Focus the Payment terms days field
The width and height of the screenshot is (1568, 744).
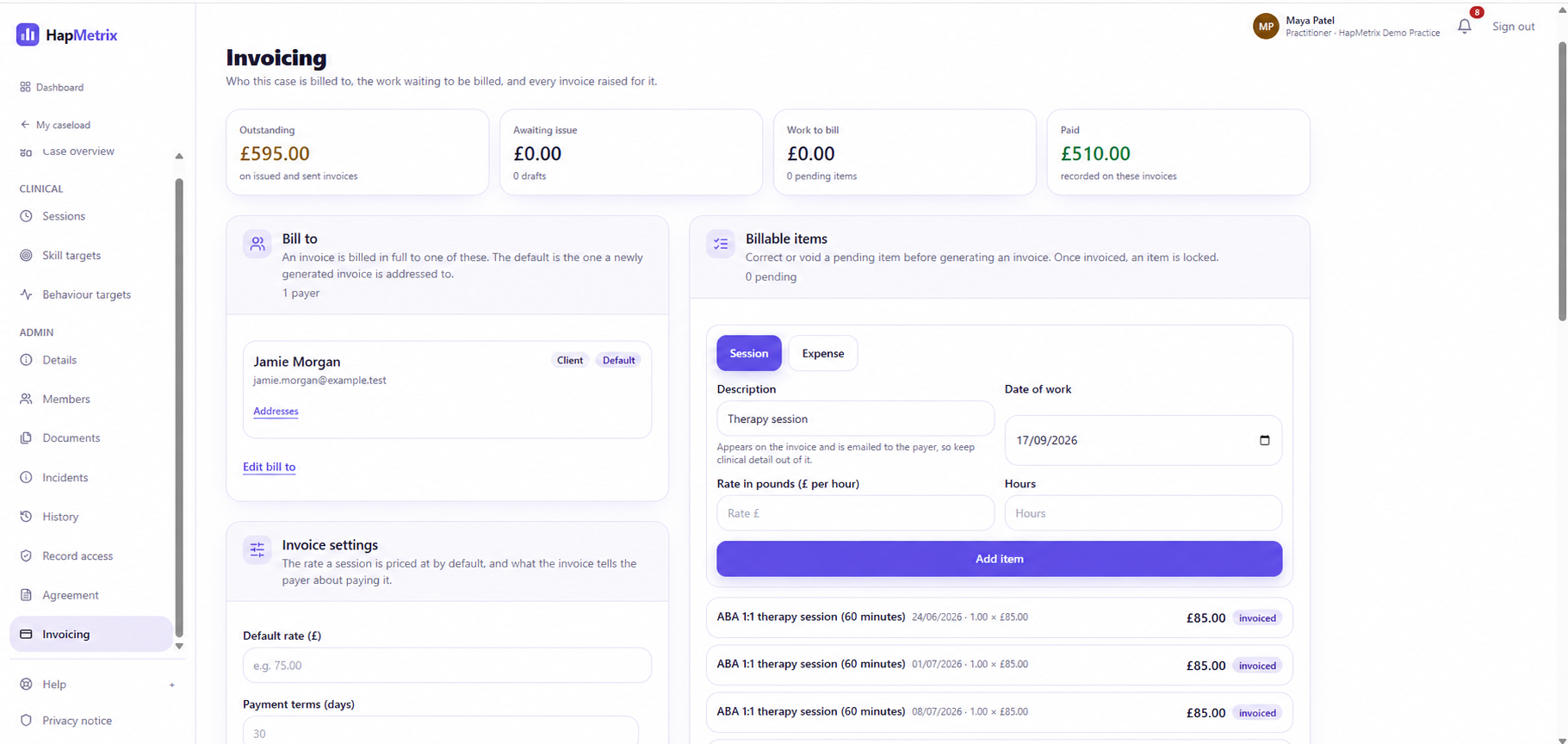441,730
